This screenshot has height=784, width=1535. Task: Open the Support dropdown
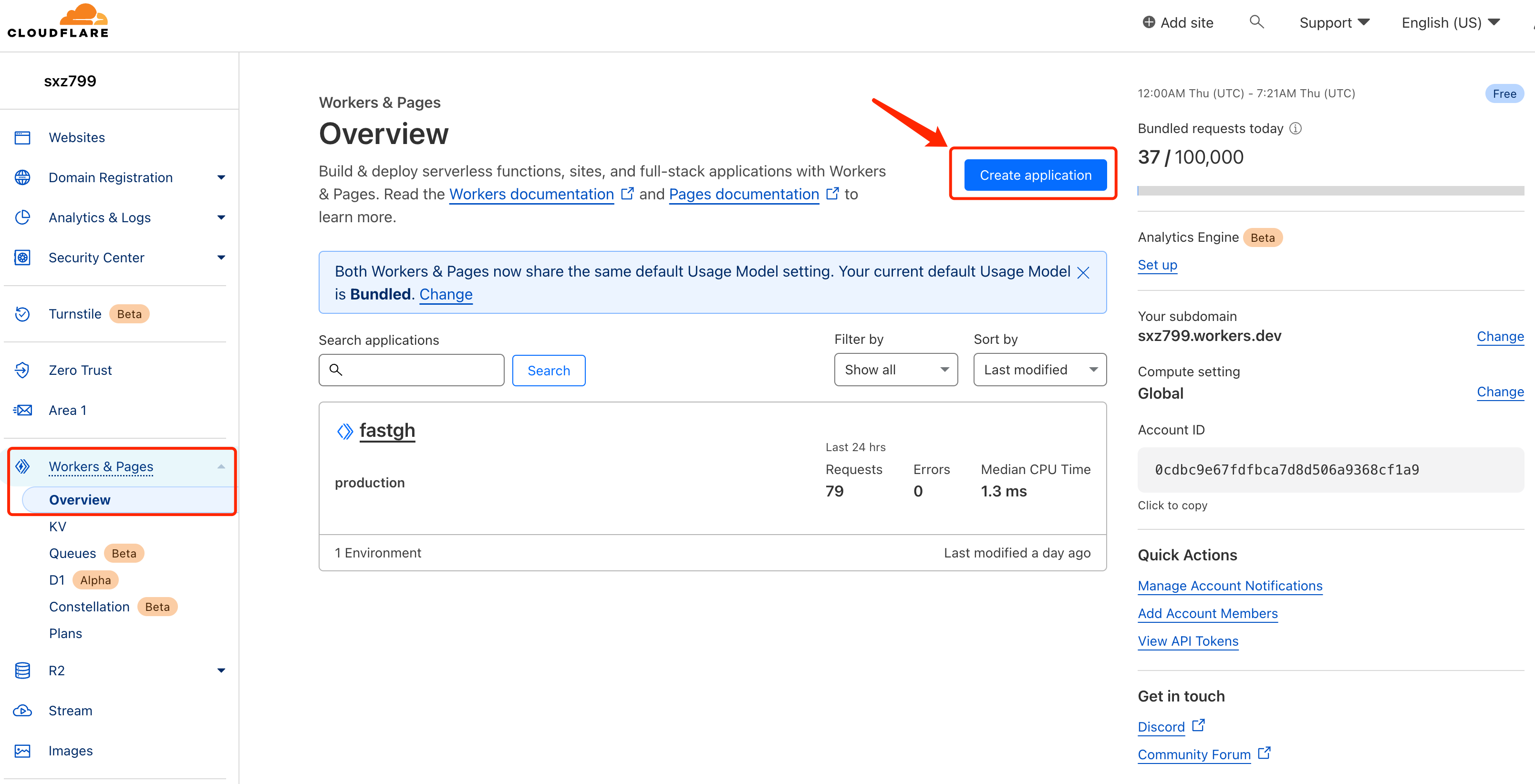click(1334, 22)
